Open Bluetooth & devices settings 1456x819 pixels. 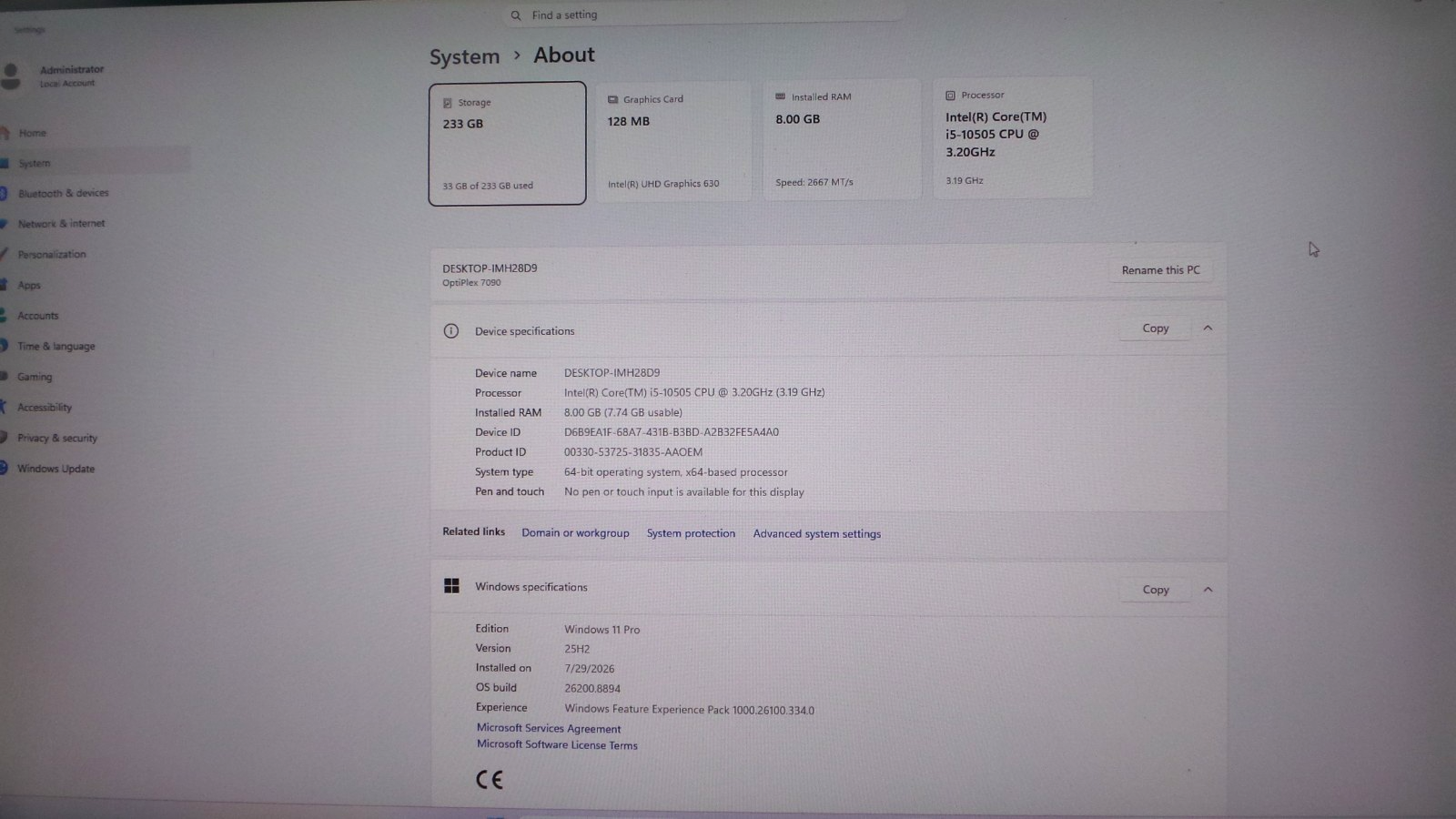point(63,193)
